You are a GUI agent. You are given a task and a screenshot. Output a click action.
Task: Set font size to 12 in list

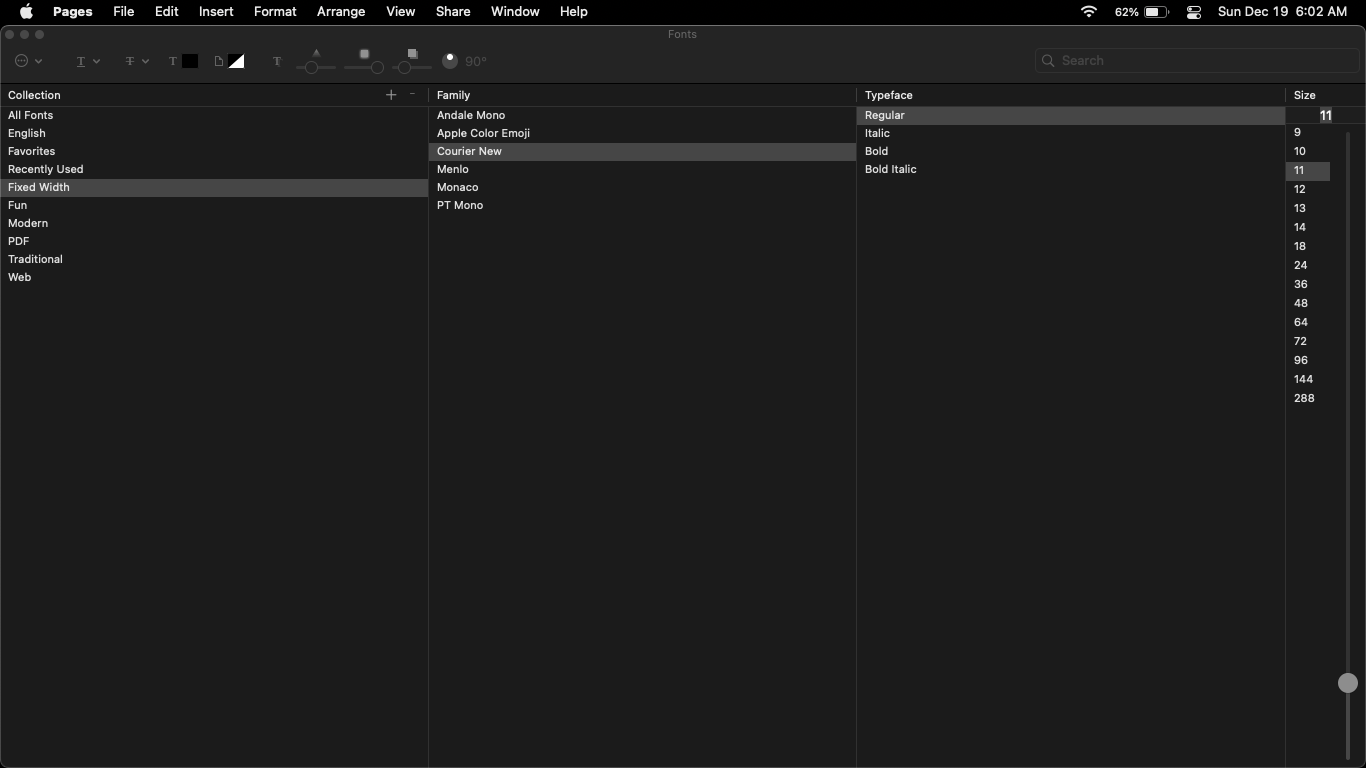(x=1308, y=190)
